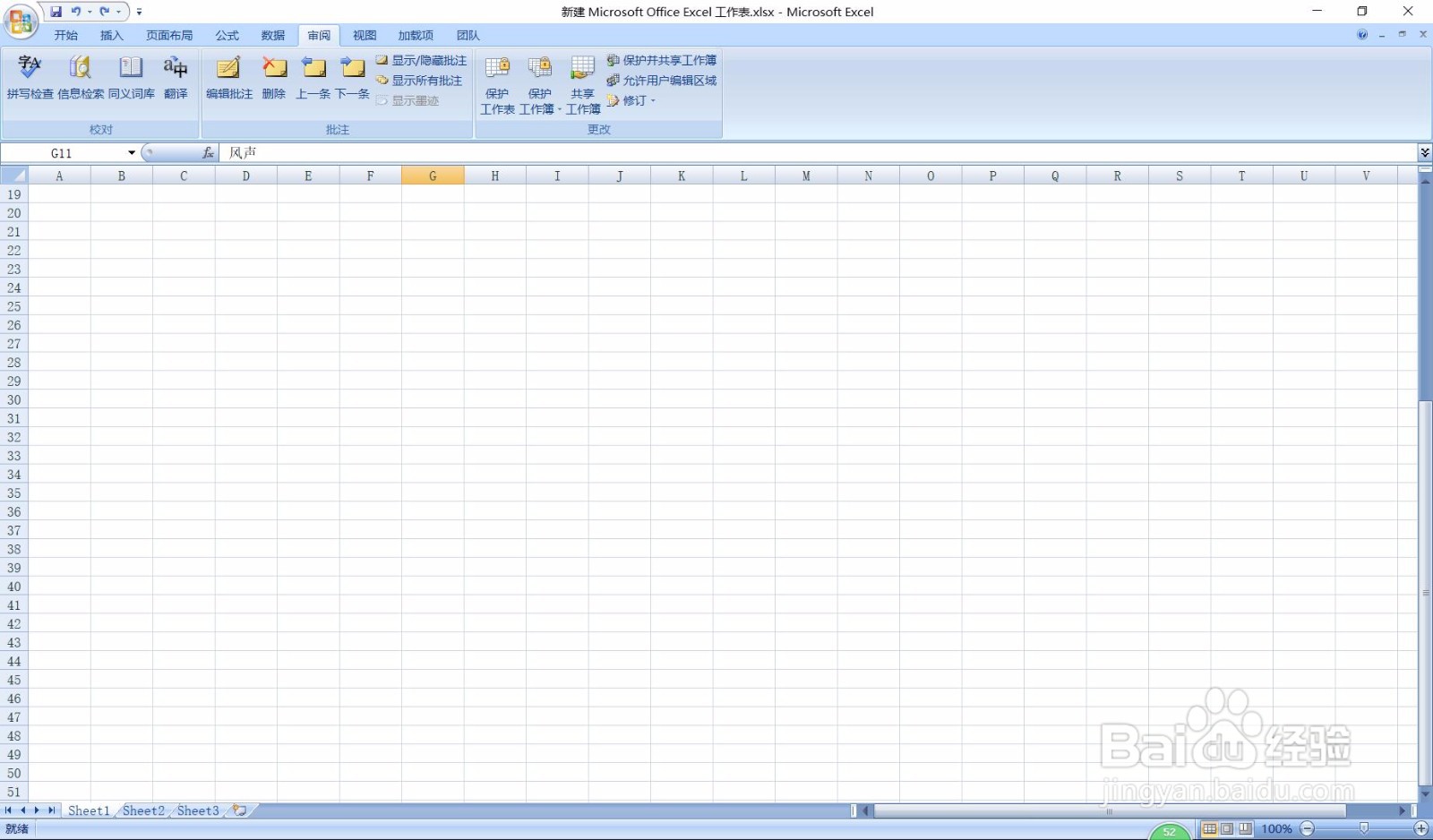
Task: Switch to 页面布局 tab
Action: (169, 36)
